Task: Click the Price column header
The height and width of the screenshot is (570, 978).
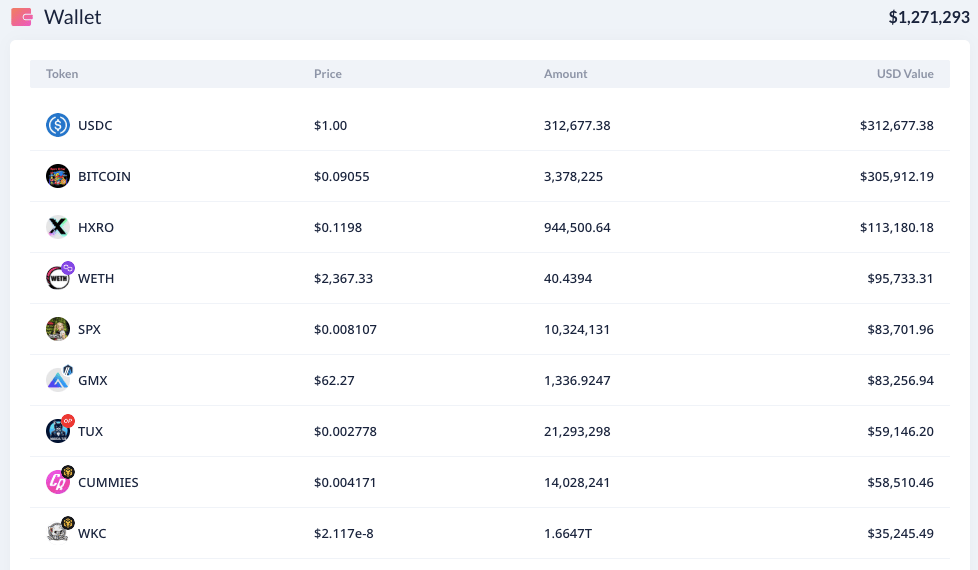Action: point(327,74)
